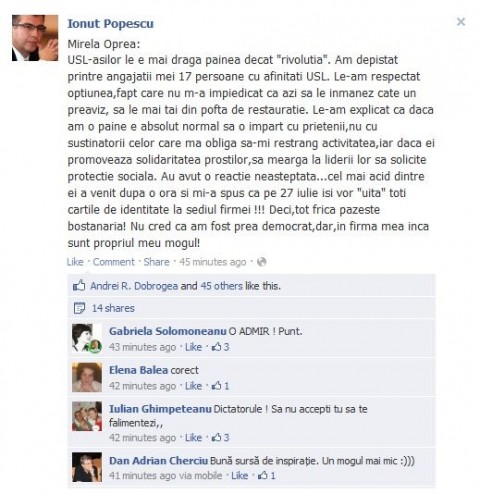Click thumbs-up count on Dan Adrian Cherciu's comment

[267, 475]
